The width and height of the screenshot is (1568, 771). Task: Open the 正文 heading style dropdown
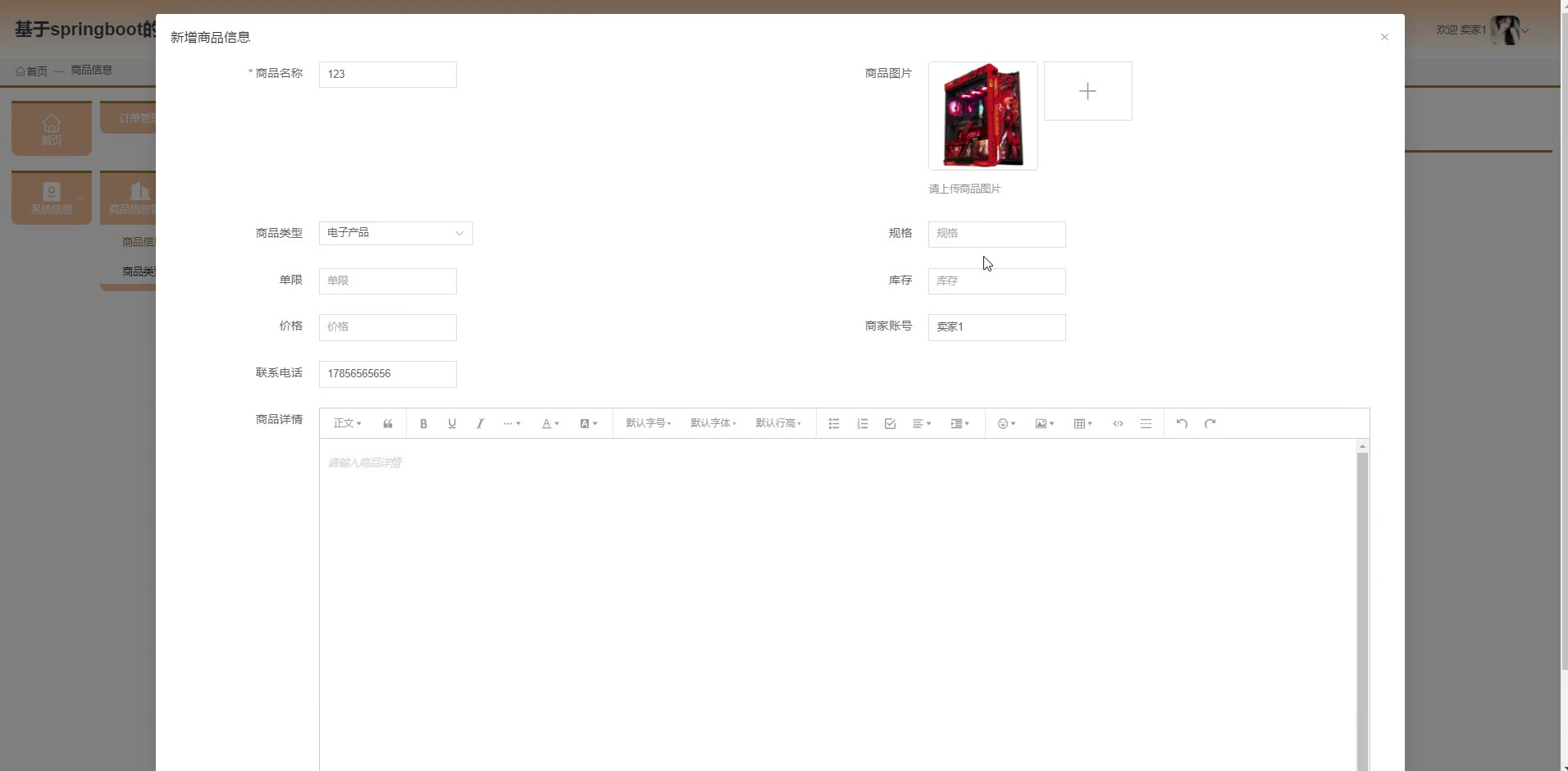tap(347, 423)
